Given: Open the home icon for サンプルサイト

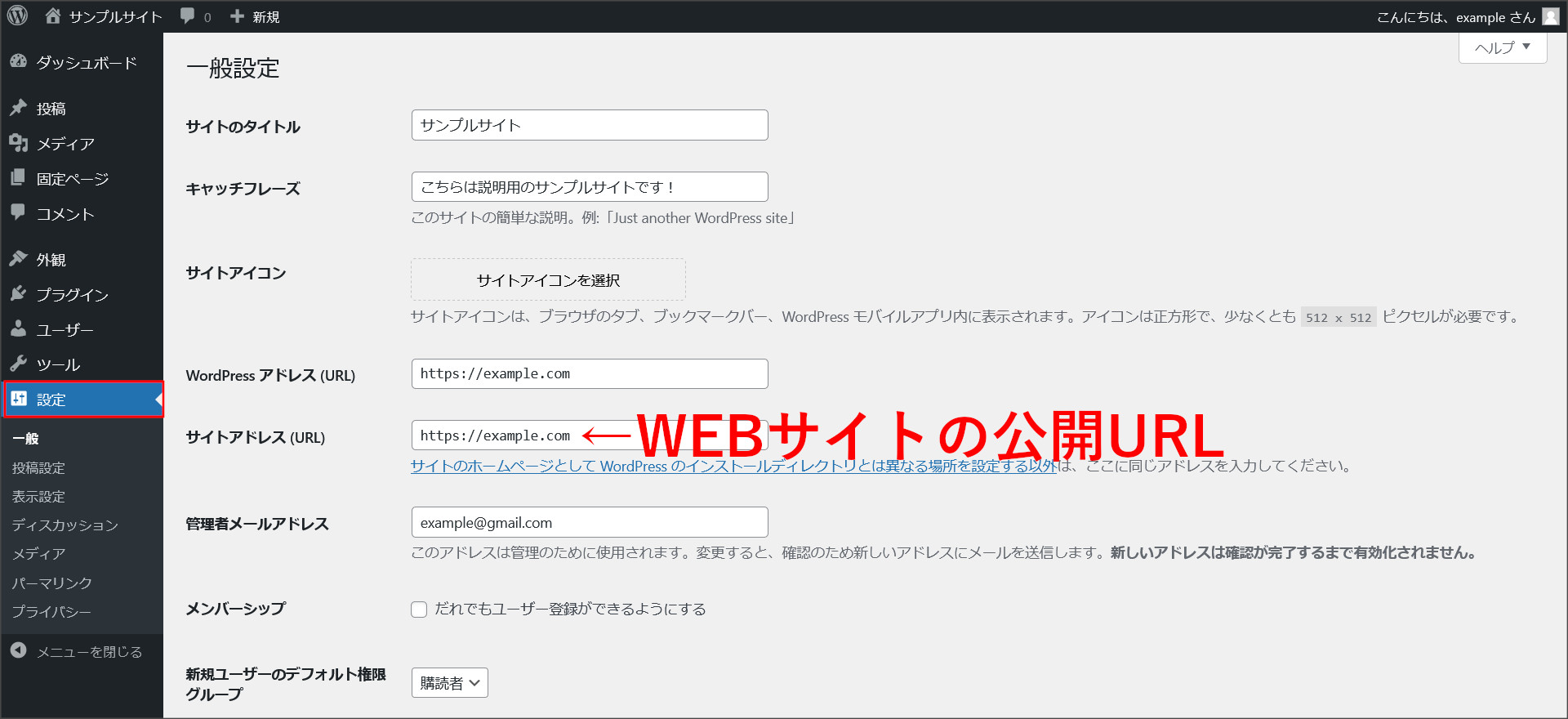Looking at the screenshot, I should point(53,16).
